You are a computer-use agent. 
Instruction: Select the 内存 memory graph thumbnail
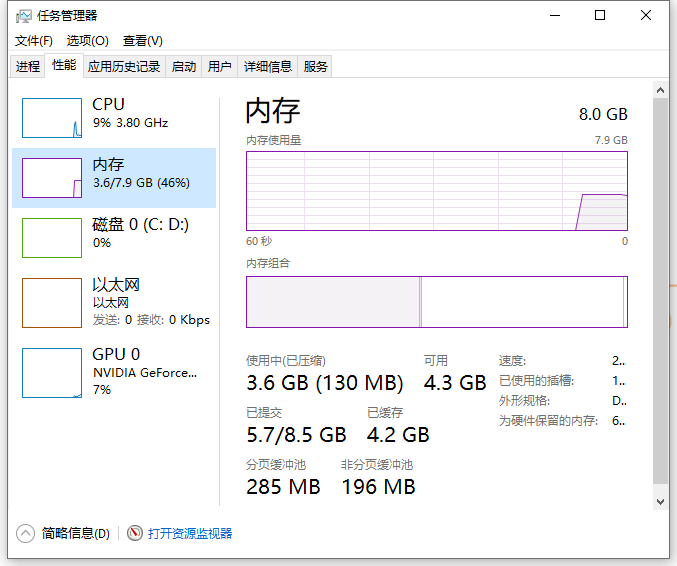(x=51, y=178)
